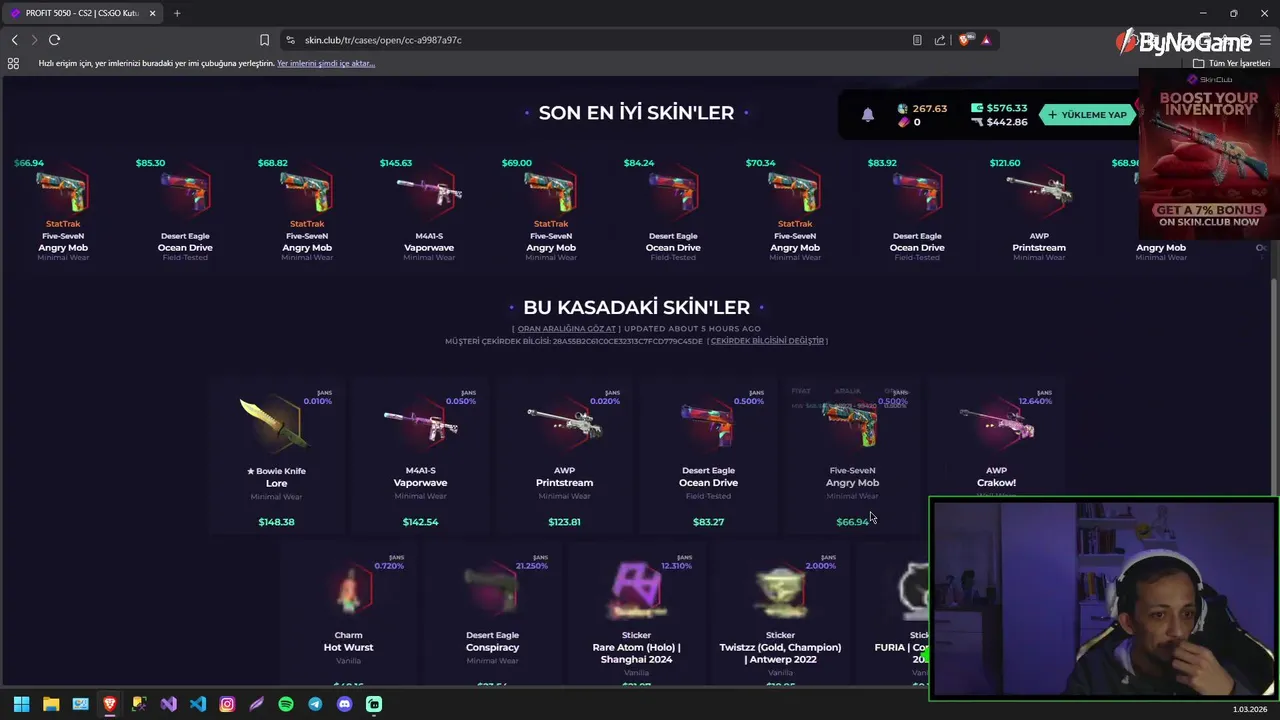This screenshot has height=720, width=1280.
Task: Open the notification bell
Action: 868,115
